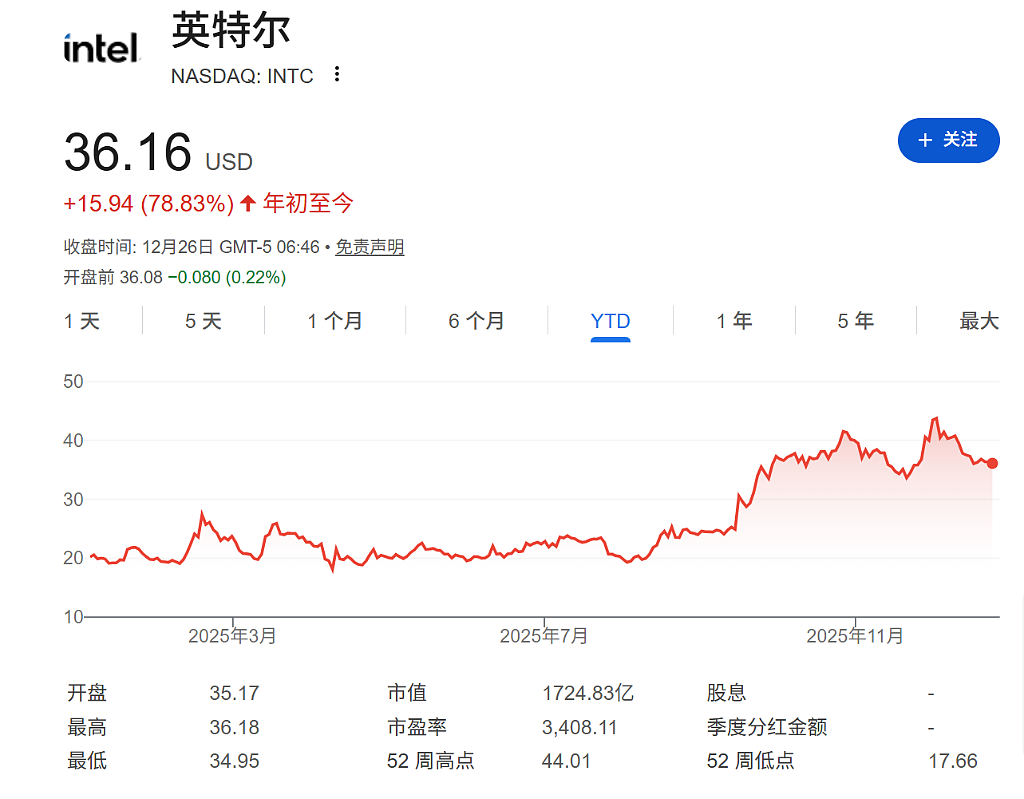Click the 36.16 price value
The image size is (1024, 799).
pos(128,152)
